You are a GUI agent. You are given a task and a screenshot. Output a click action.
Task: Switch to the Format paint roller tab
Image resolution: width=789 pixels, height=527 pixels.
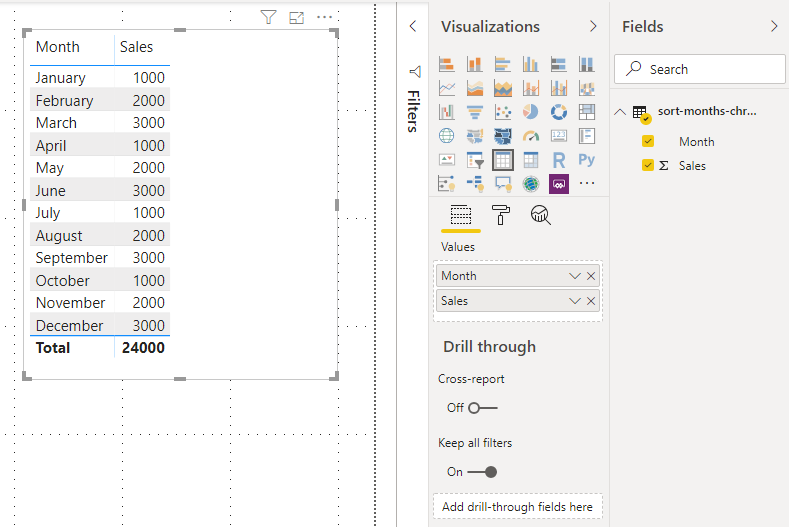coord(501,215)
